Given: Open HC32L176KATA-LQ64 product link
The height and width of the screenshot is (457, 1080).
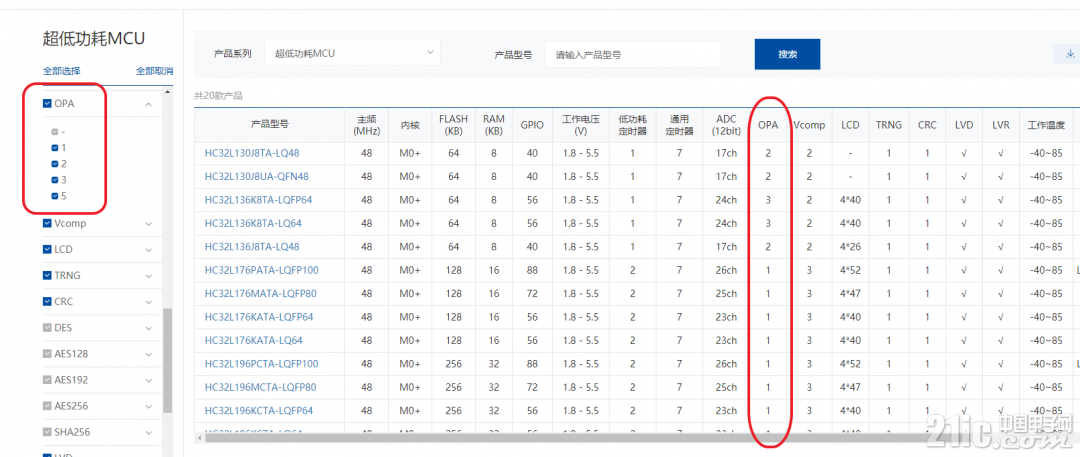Looking at the screenshot, I should tap(253, 341).
